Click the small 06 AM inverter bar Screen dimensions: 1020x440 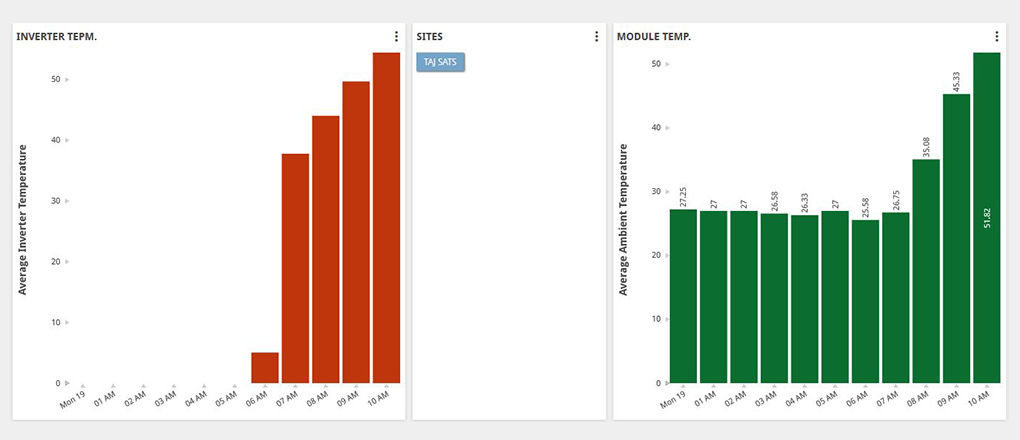pos(265,368)
